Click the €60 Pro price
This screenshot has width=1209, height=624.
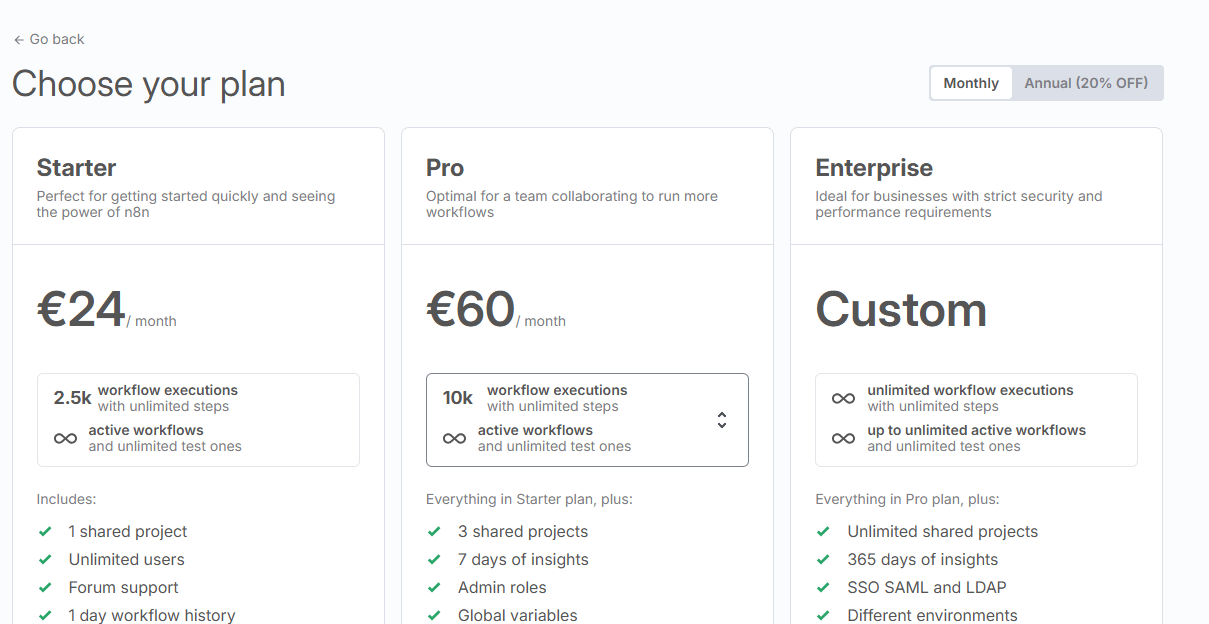point(470,310)
